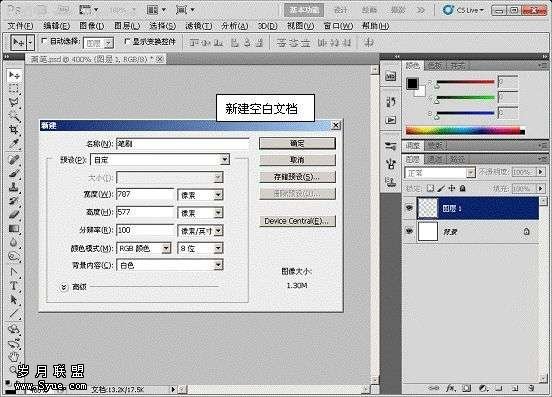
Task: Click the lock position icon in Layers
Action: (452, 189)
